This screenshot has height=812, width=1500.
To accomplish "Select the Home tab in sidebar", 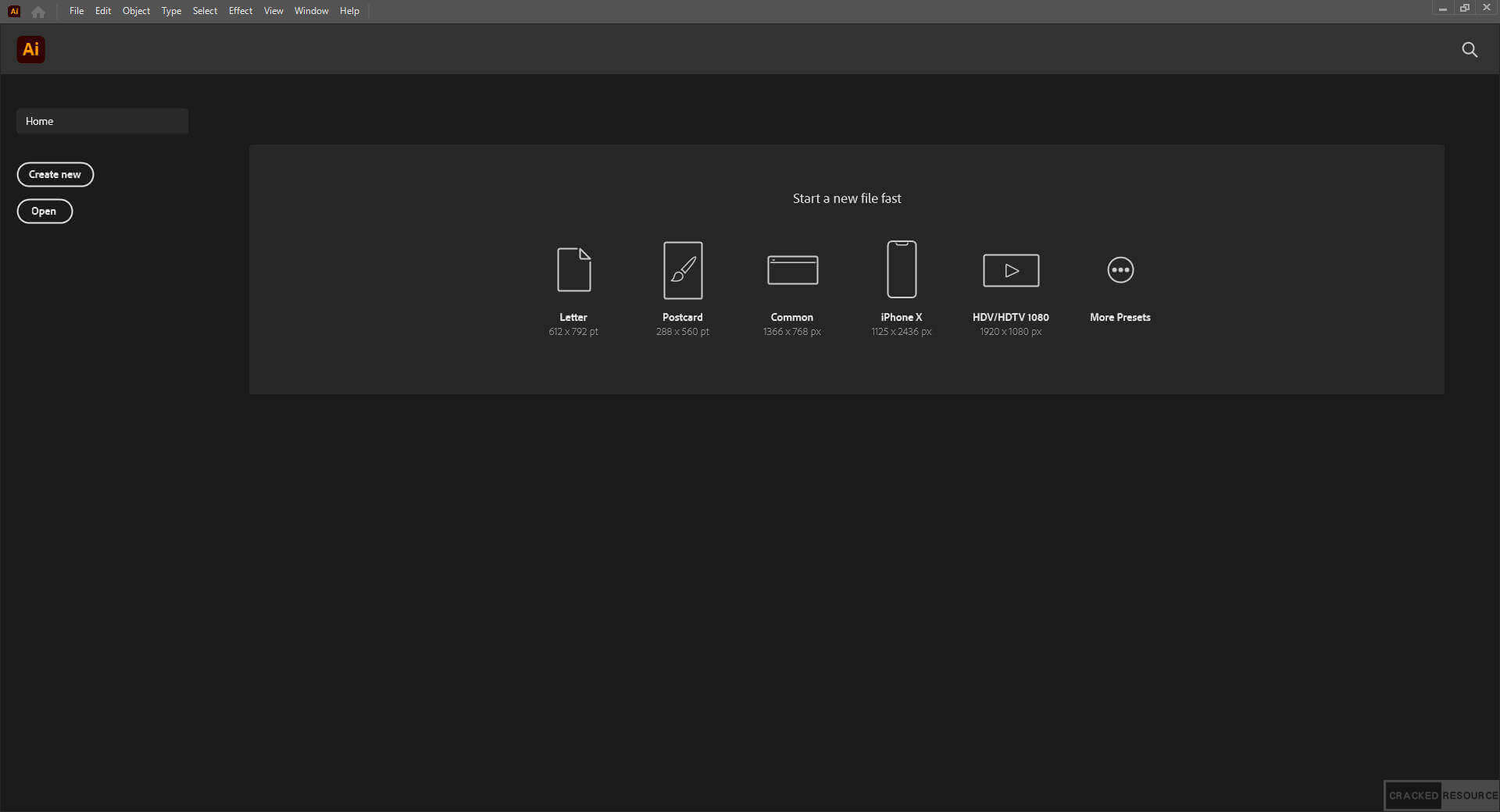I will [102, 121].
